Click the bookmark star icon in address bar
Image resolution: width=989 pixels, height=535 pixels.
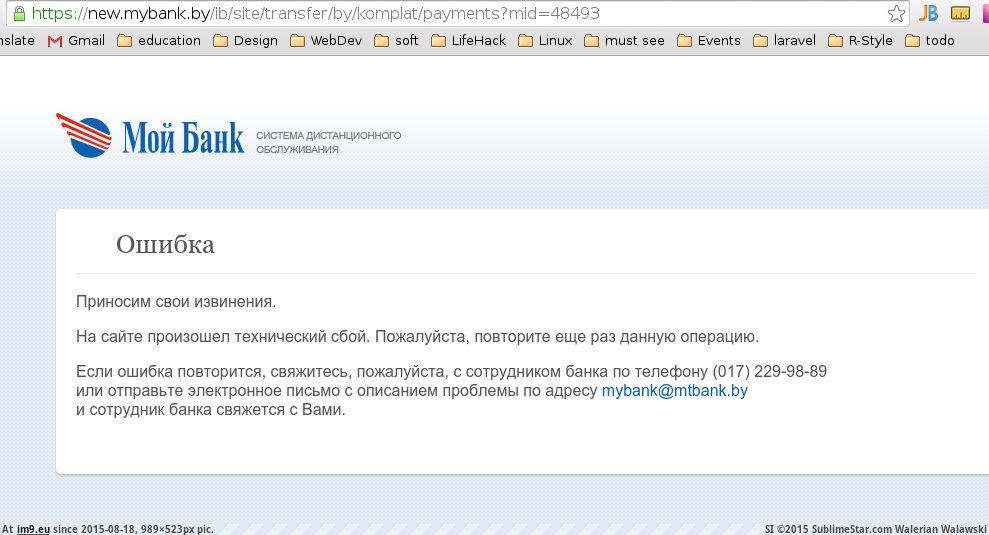[x=896, y=14]
